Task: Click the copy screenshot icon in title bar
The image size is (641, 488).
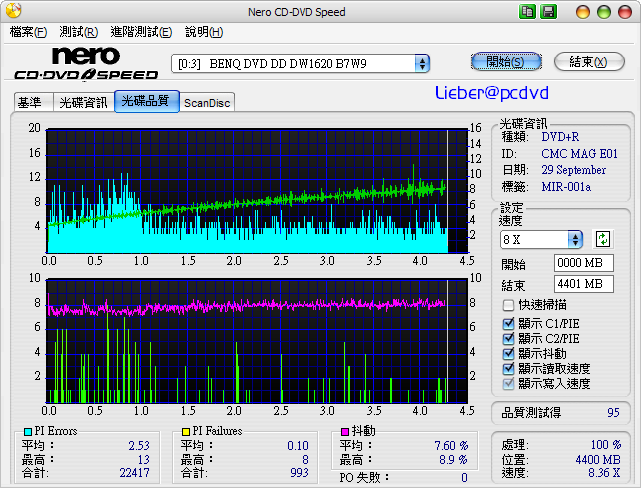Action: [527, 11]
